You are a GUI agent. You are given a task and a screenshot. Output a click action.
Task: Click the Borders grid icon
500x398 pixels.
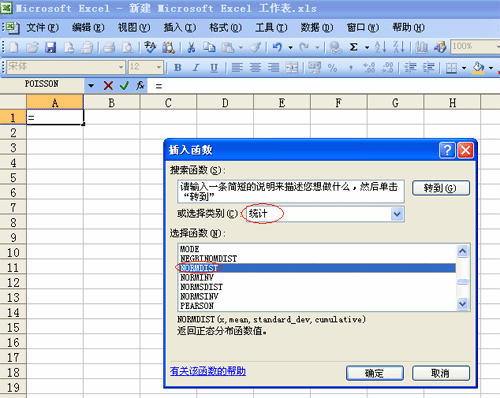(x=451, y=68)
